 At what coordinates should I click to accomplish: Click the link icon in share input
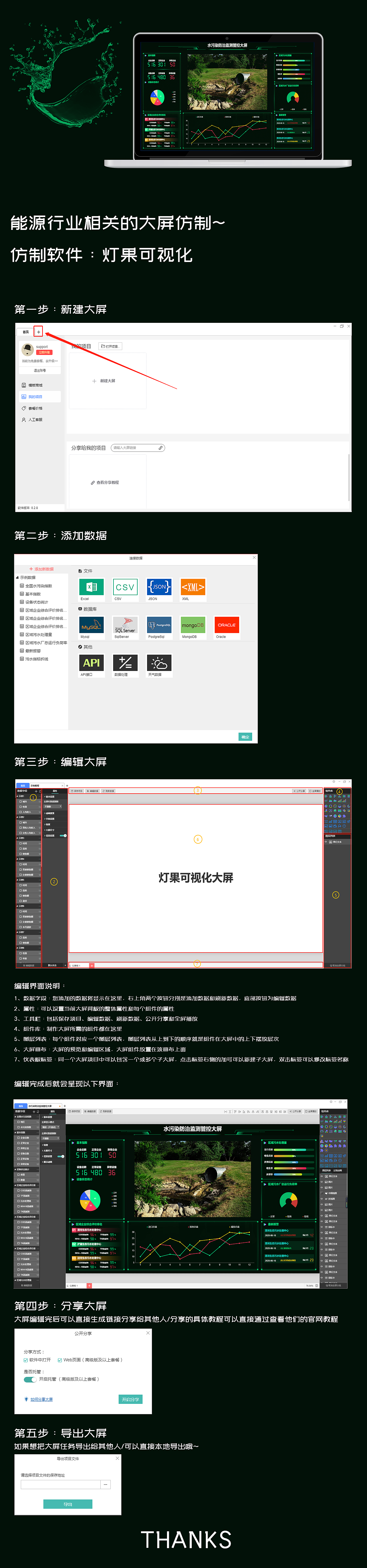coord(161,448)
